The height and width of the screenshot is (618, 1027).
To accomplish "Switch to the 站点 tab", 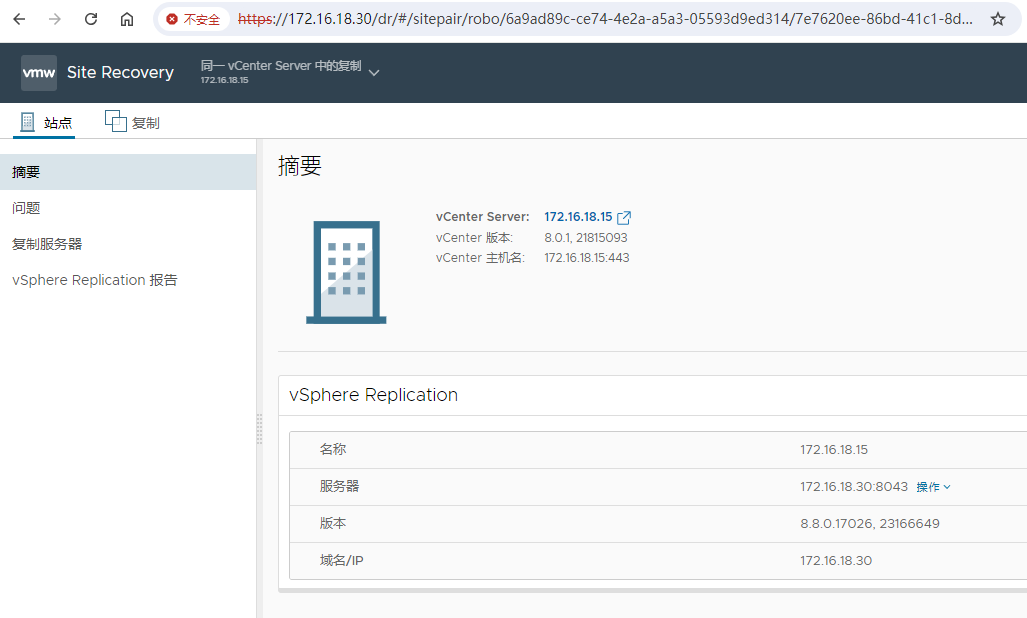I will (x=45, y=122).
